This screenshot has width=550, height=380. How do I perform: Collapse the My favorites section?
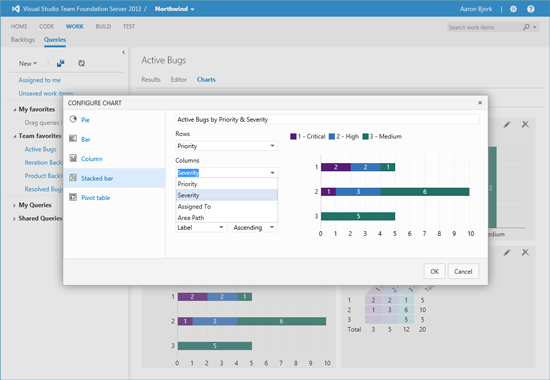[15, 110]
